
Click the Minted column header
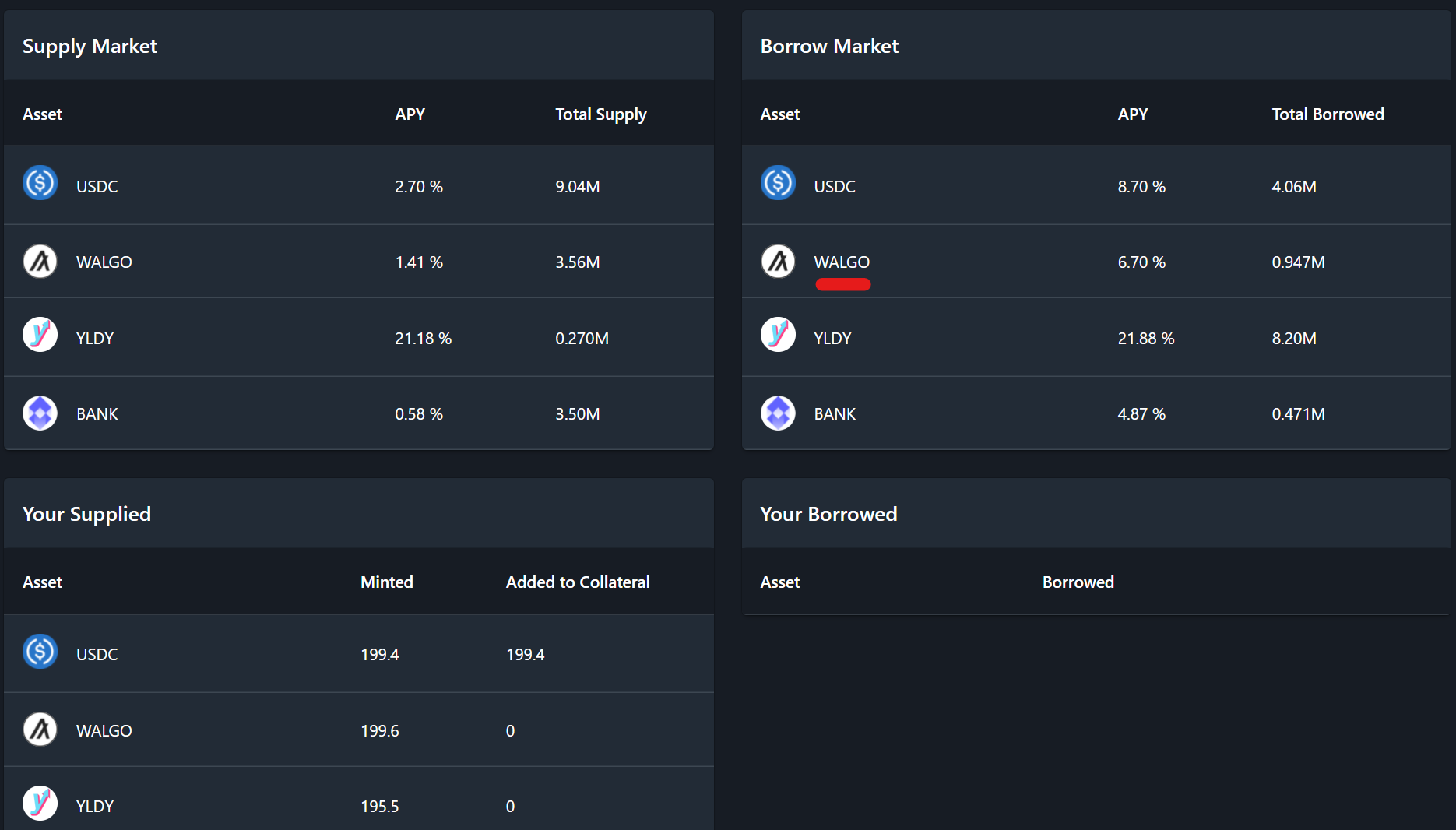tap(386, 582)
